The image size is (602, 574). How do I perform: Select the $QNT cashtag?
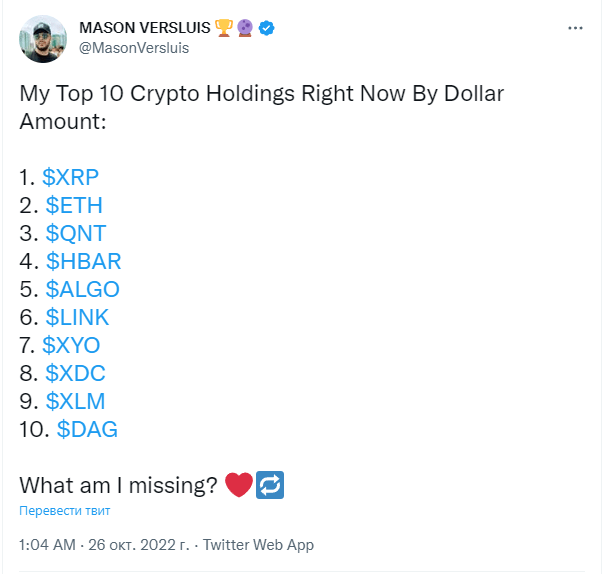click(x=76, y=233)
